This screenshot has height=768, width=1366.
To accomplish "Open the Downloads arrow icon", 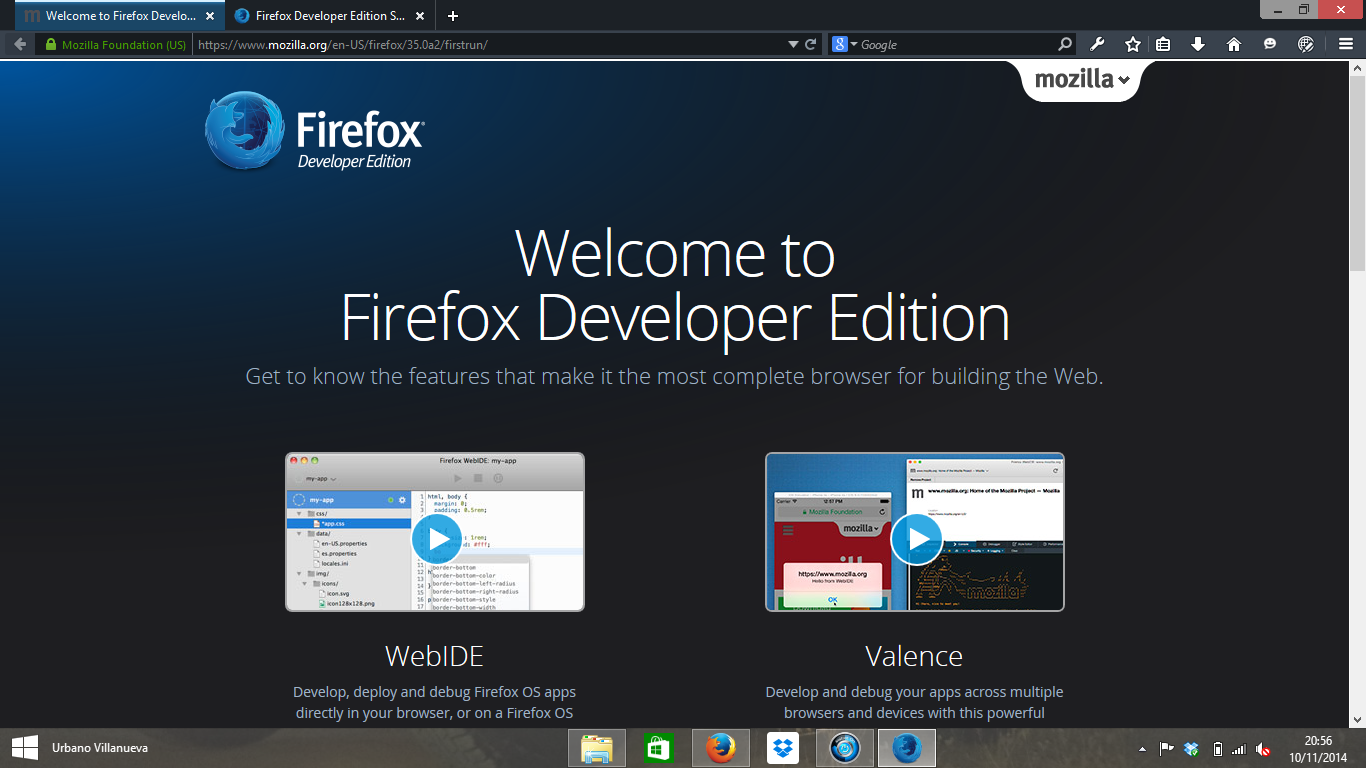I will click(x=1198, y=44).
